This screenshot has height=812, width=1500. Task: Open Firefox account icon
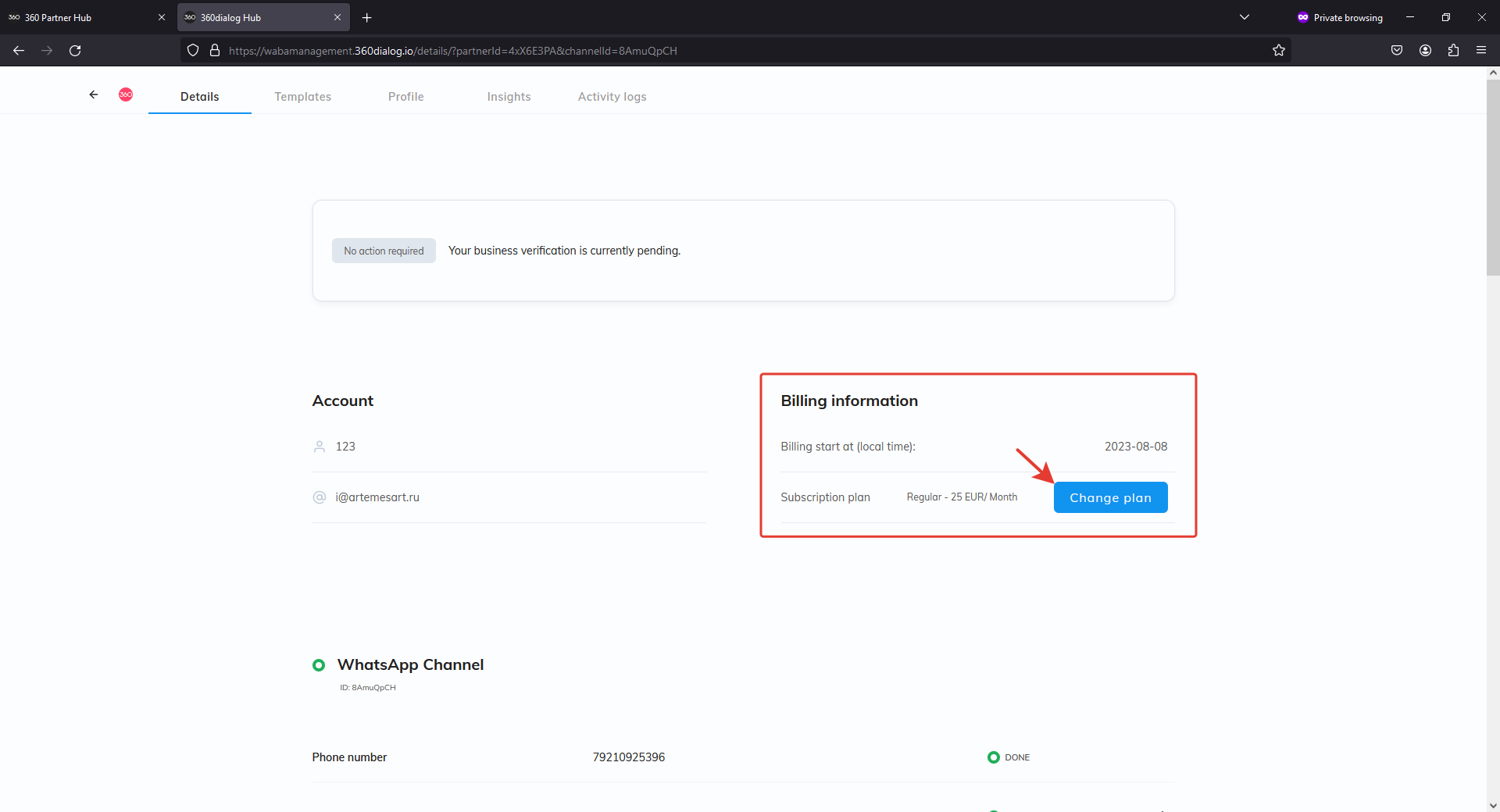(x=1425, y=51)
